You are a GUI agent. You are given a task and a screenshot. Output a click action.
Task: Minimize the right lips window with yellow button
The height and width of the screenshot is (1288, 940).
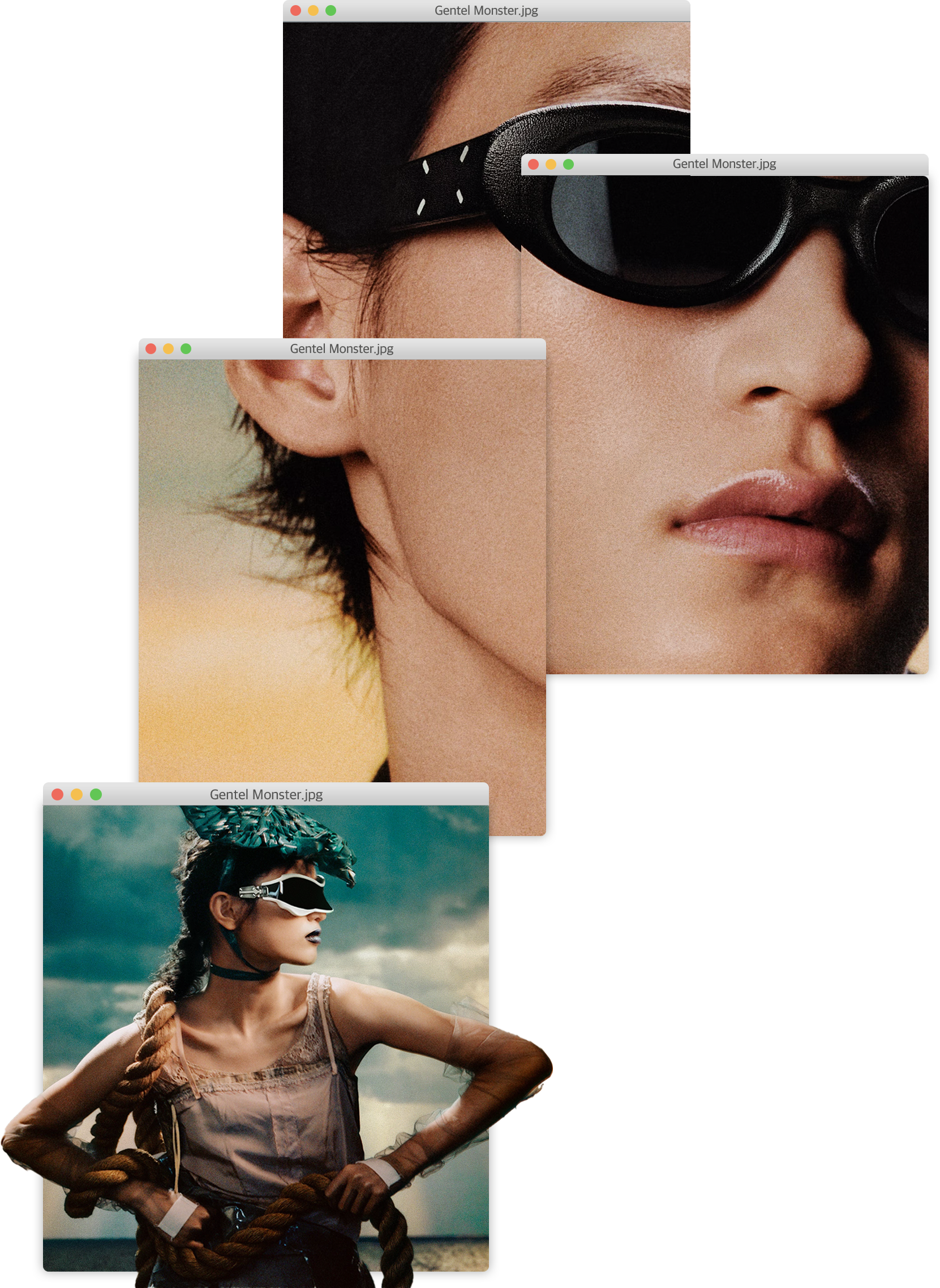(x=551, y=165)
